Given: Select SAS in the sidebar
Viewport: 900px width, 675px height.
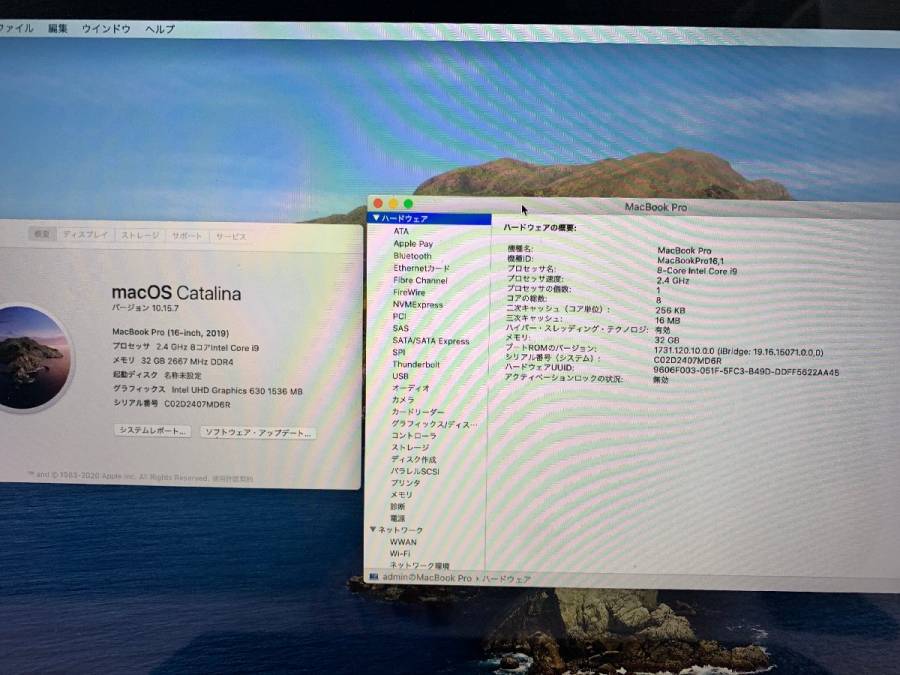Looking at the screenshot, I should click(401, 328).
